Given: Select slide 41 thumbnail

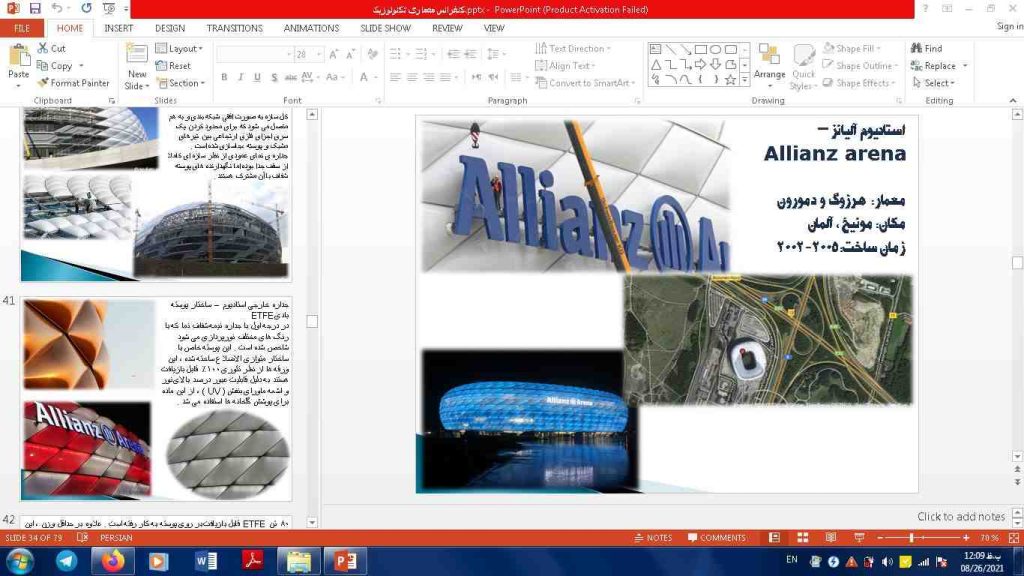Looking at the screenshot, I should point(156,400).
